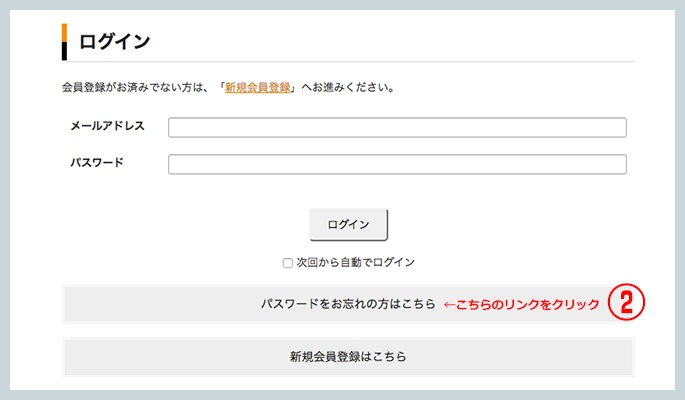This screenshot has height=400, width=685.
Task: Click empty gray area left of パスワードをお忘れ text
Action: [x=162, y=304]
